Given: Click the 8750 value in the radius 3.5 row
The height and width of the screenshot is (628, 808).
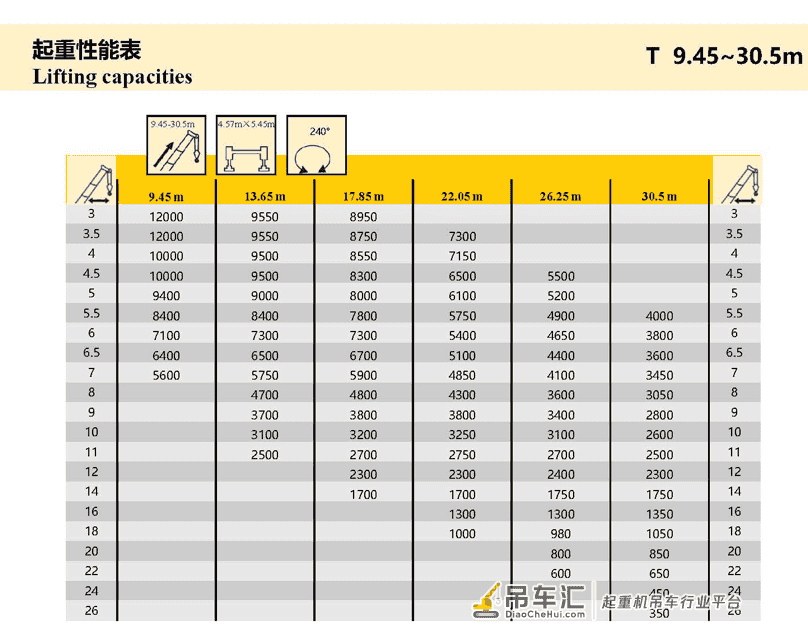Looking at the screenshot, I should (x=363, y=236).
